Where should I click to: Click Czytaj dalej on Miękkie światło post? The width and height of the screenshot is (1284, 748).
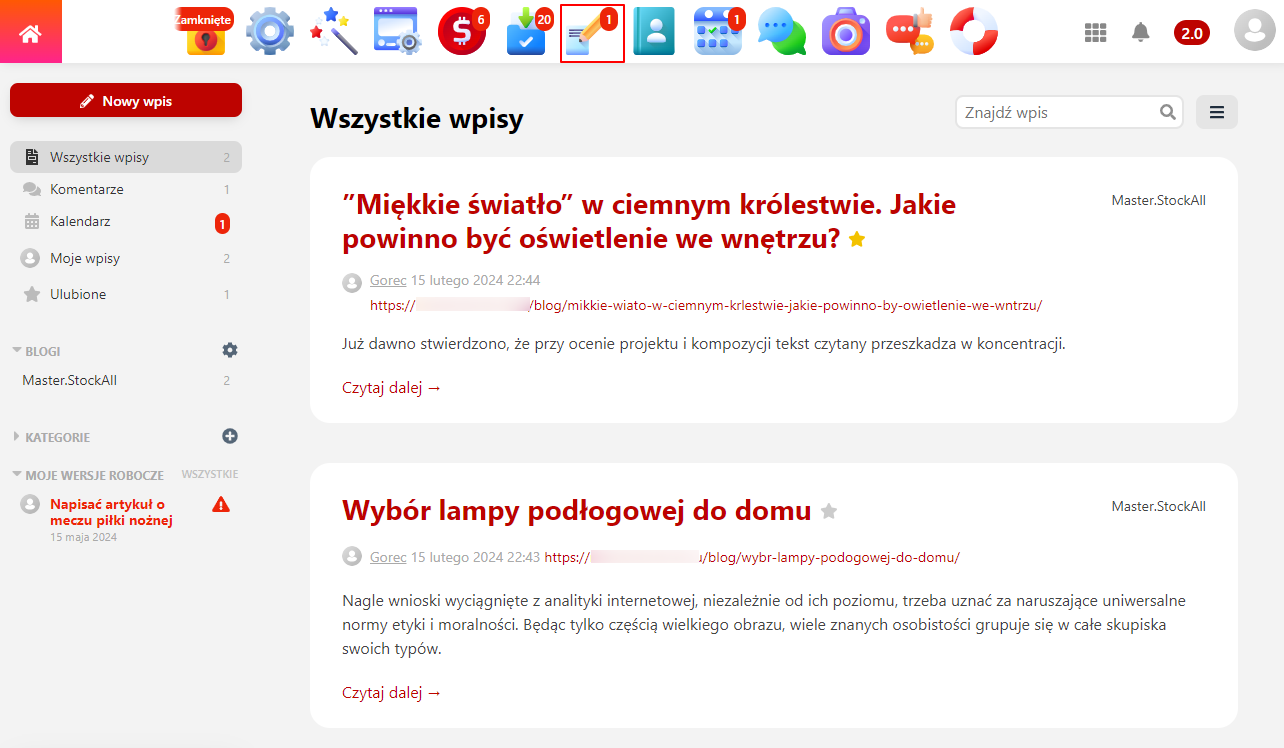tap(392, 387)
